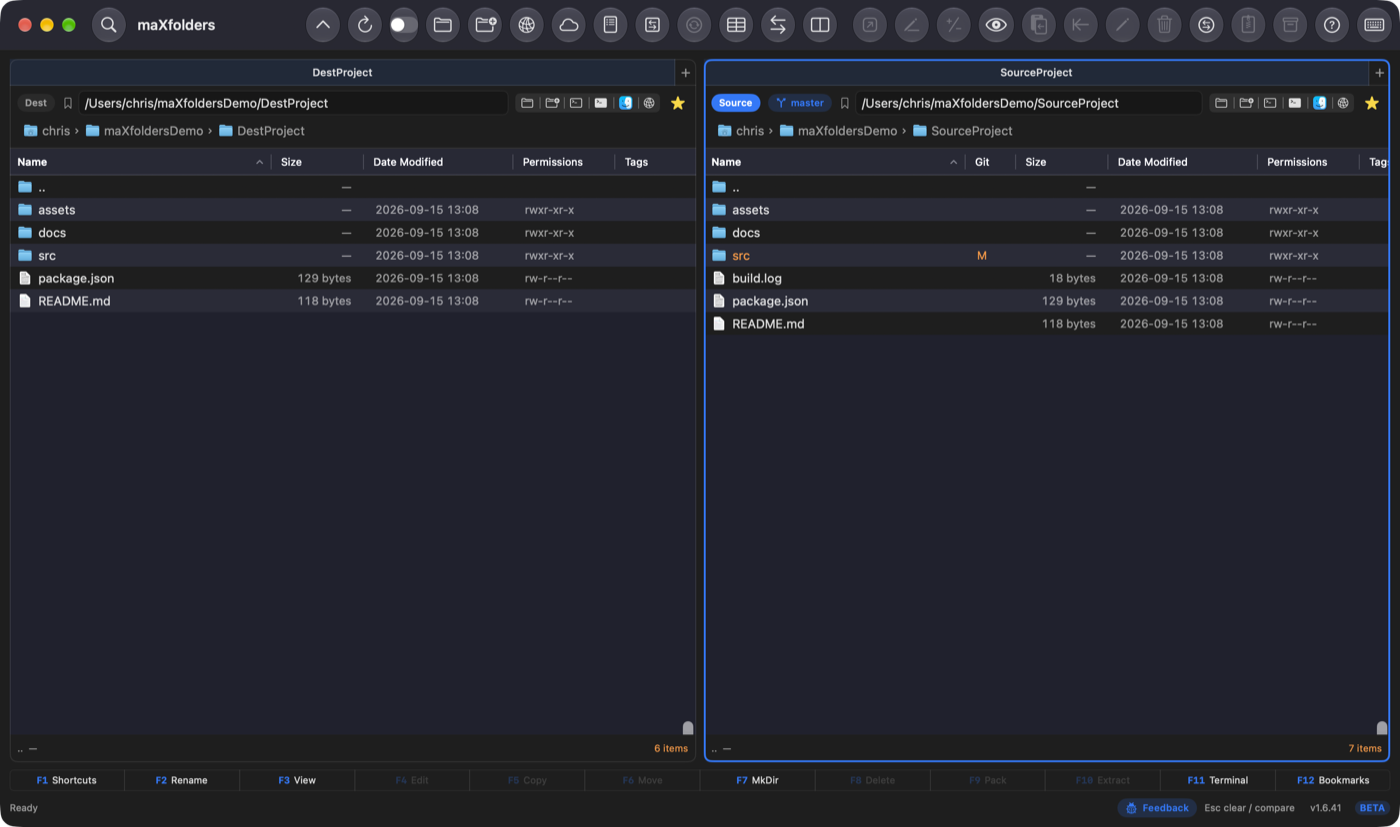Click the new folder icon in right path bar
Viewport: 1400px width, 827px height.
tap(1246, 103)
